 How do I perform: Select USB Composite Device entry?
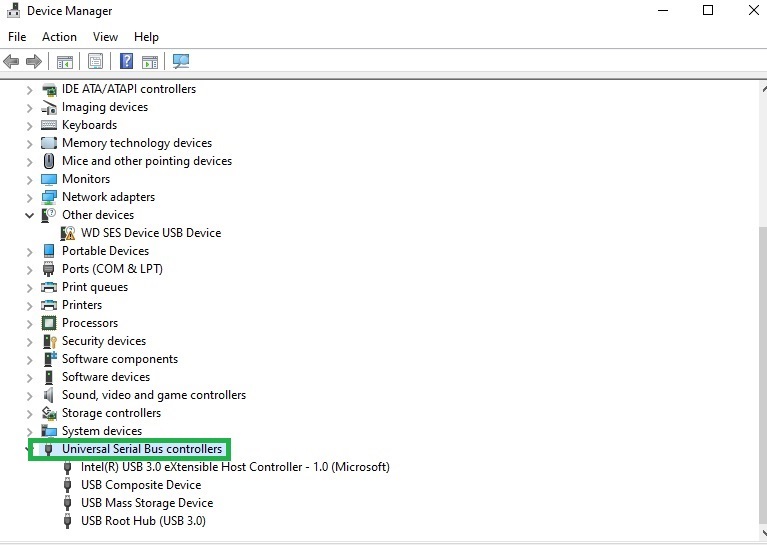click(141, 485)
